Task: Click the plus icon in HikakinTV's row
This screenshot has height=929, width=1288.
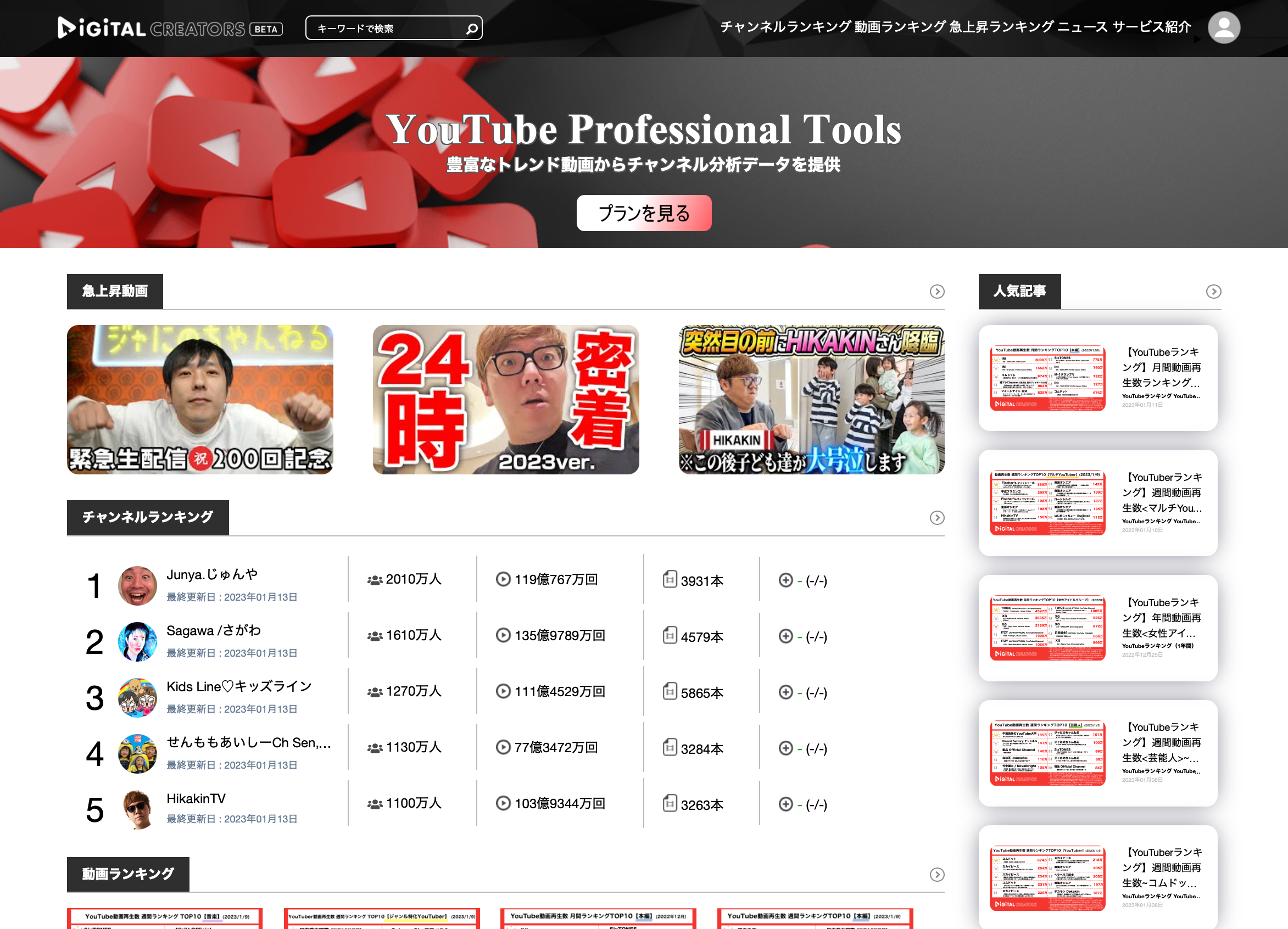Action: tap(785, 804)
